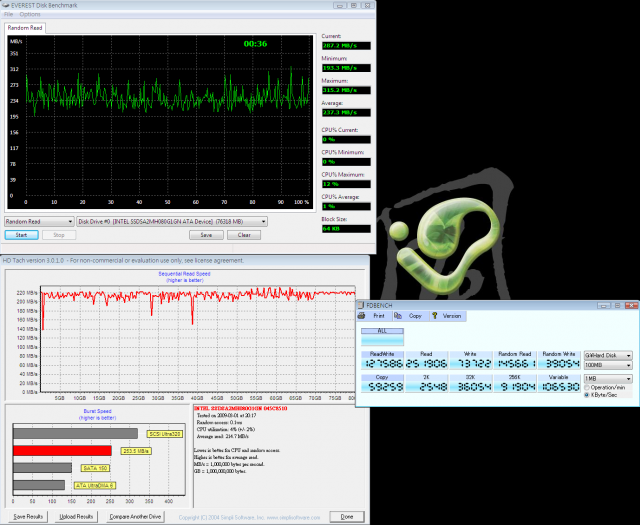Click the Stop button in EVEREST
This screenshot has height=525, width=640.
(x=59, y=235)
